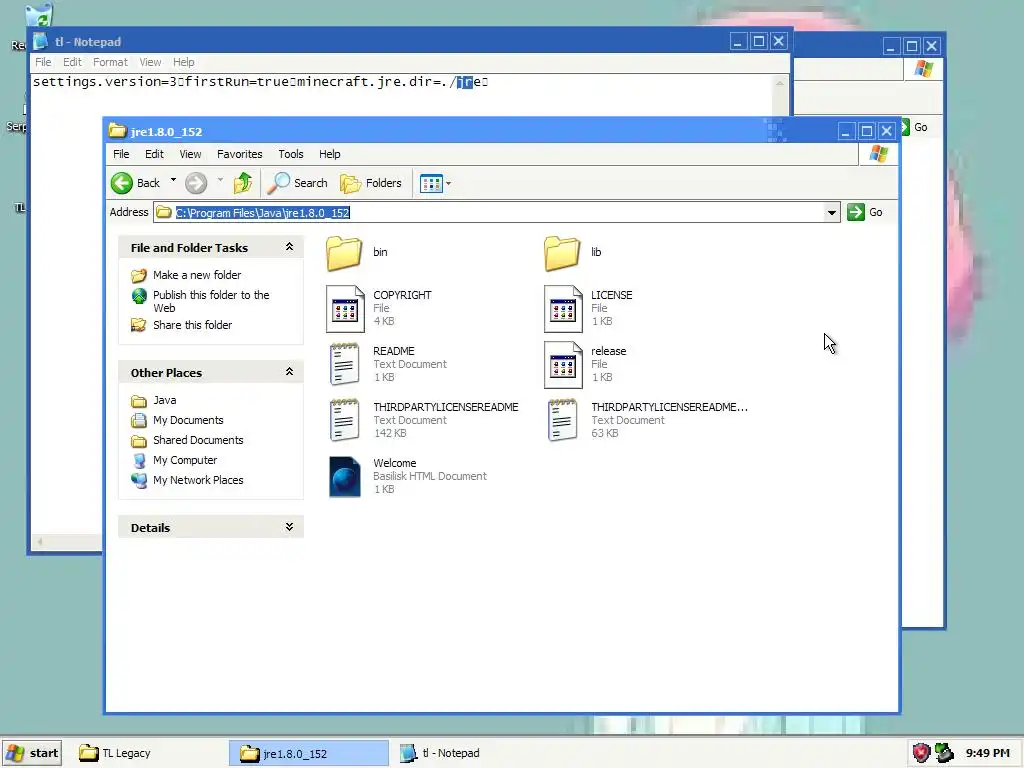Open Explorer View menu

click(x=190, y=154)
